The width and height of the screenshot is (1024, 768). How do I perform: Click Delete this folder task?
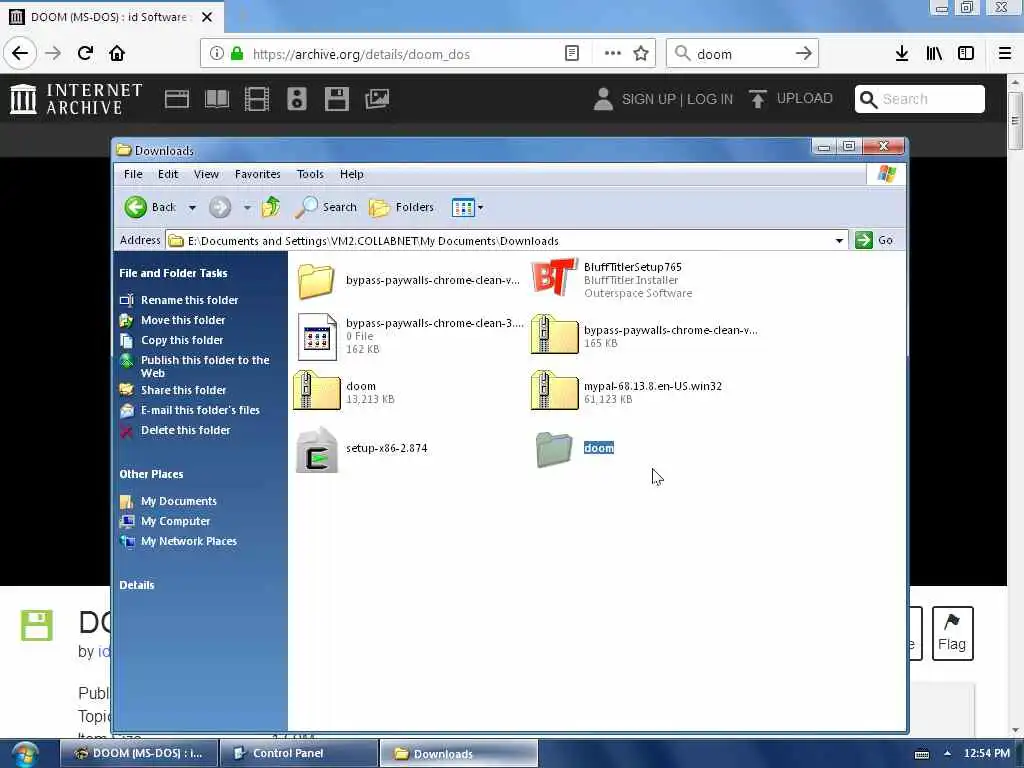[185, 430]
